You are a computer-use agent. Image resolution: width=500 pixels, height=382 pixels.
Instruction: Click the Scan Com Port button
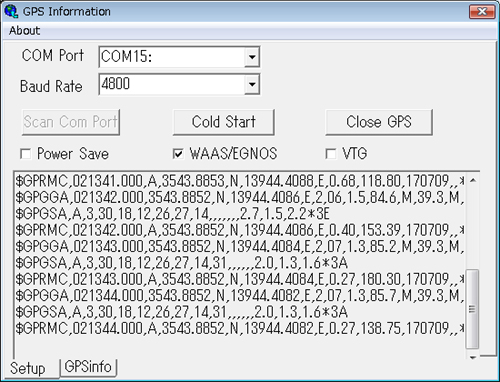coord(71,122)
